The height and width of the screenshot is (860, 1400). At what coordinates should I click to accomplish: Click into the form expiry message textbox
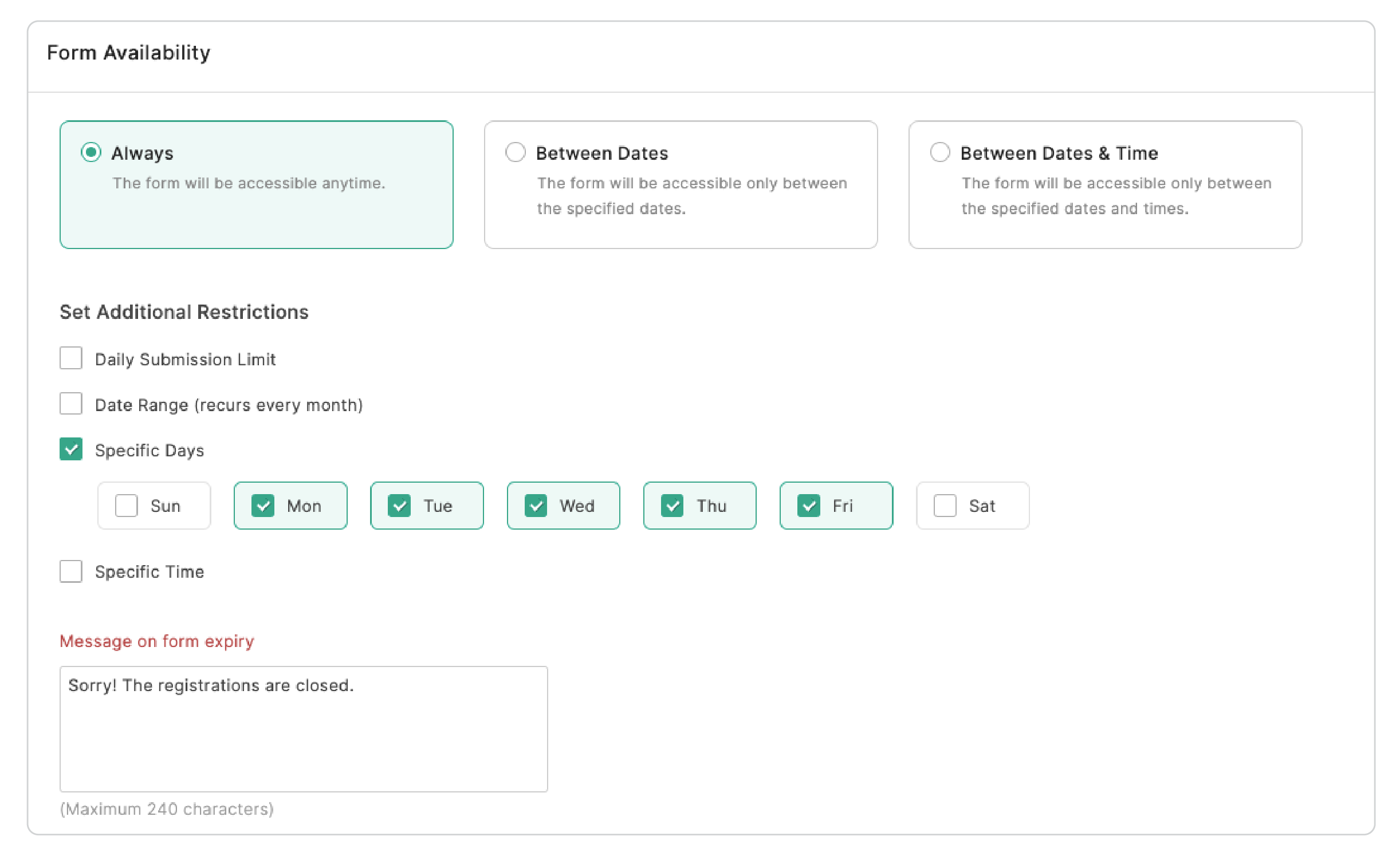point(304,728)
